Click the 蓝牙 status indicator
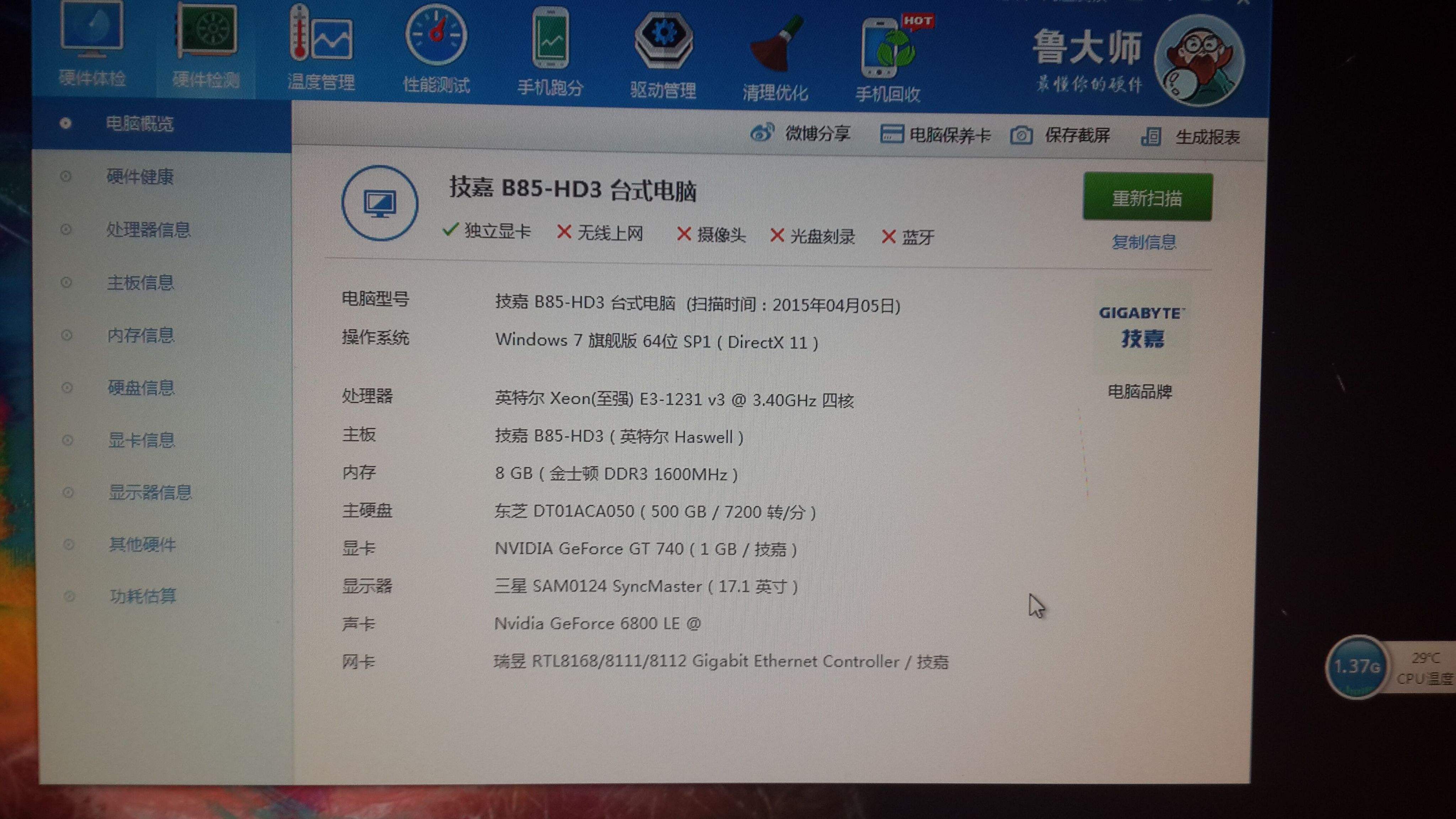The height and width of the screenshot is (819, 1456). (908, 237)
